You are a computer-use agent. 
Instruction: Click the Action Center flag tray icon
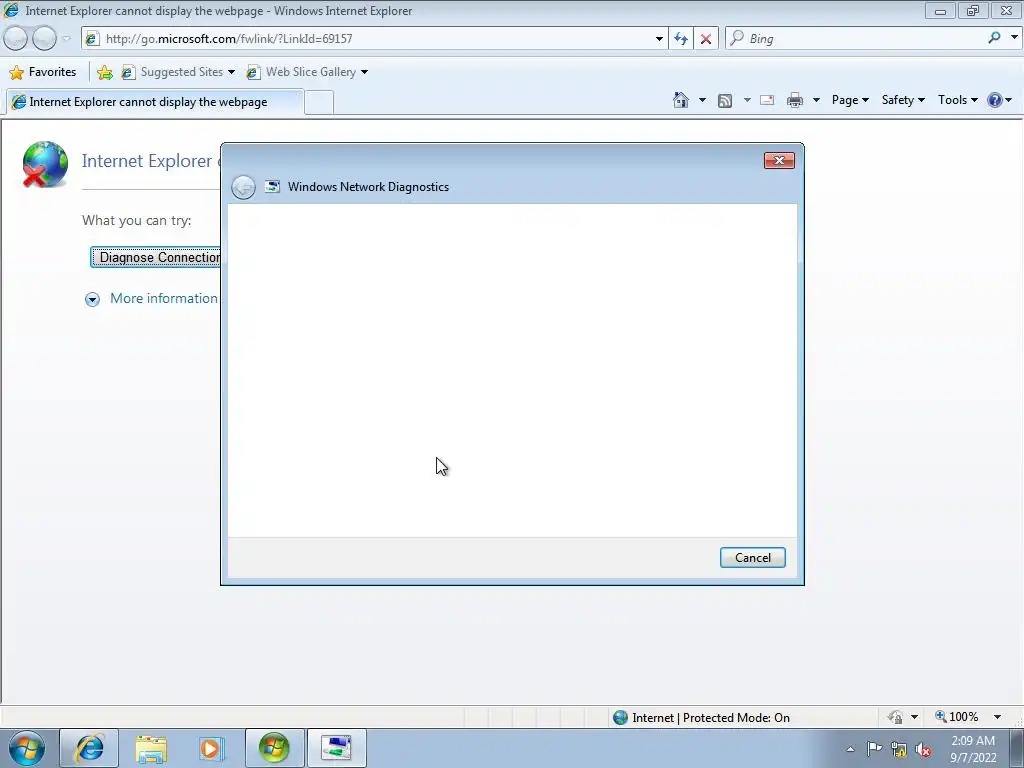874,749
